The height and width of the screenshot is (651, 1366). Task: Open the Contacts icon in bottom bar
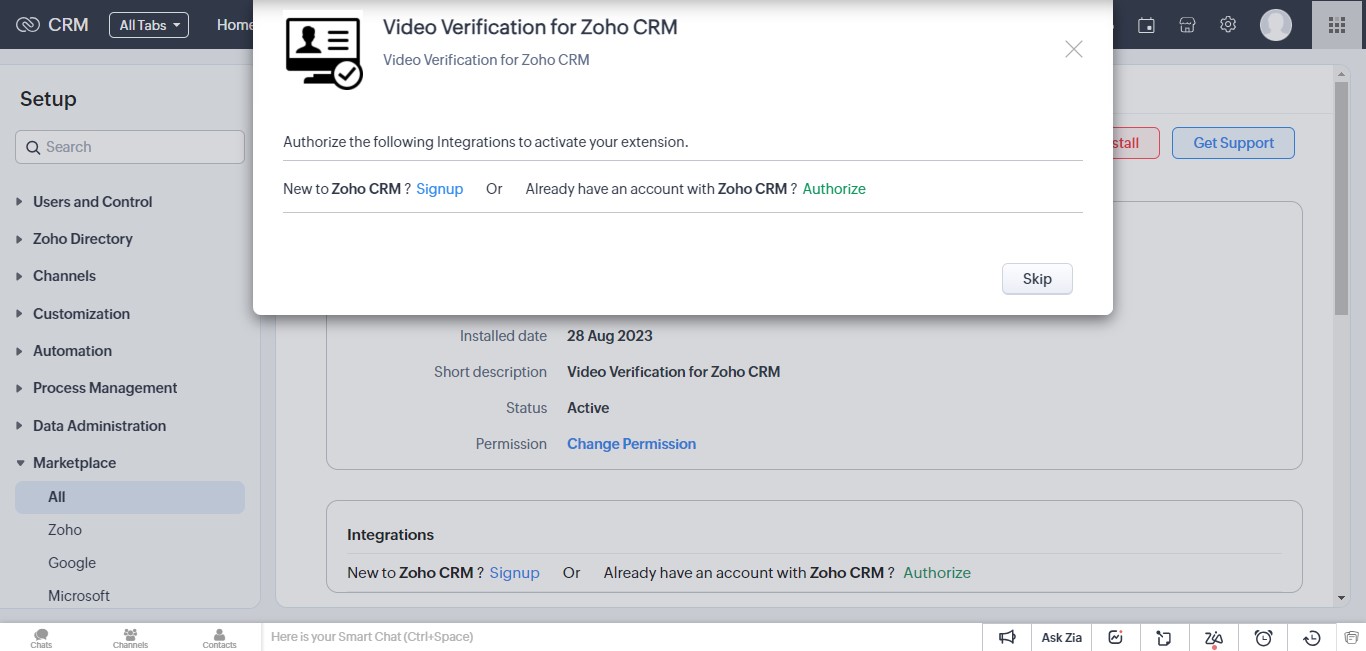(219, 637)
